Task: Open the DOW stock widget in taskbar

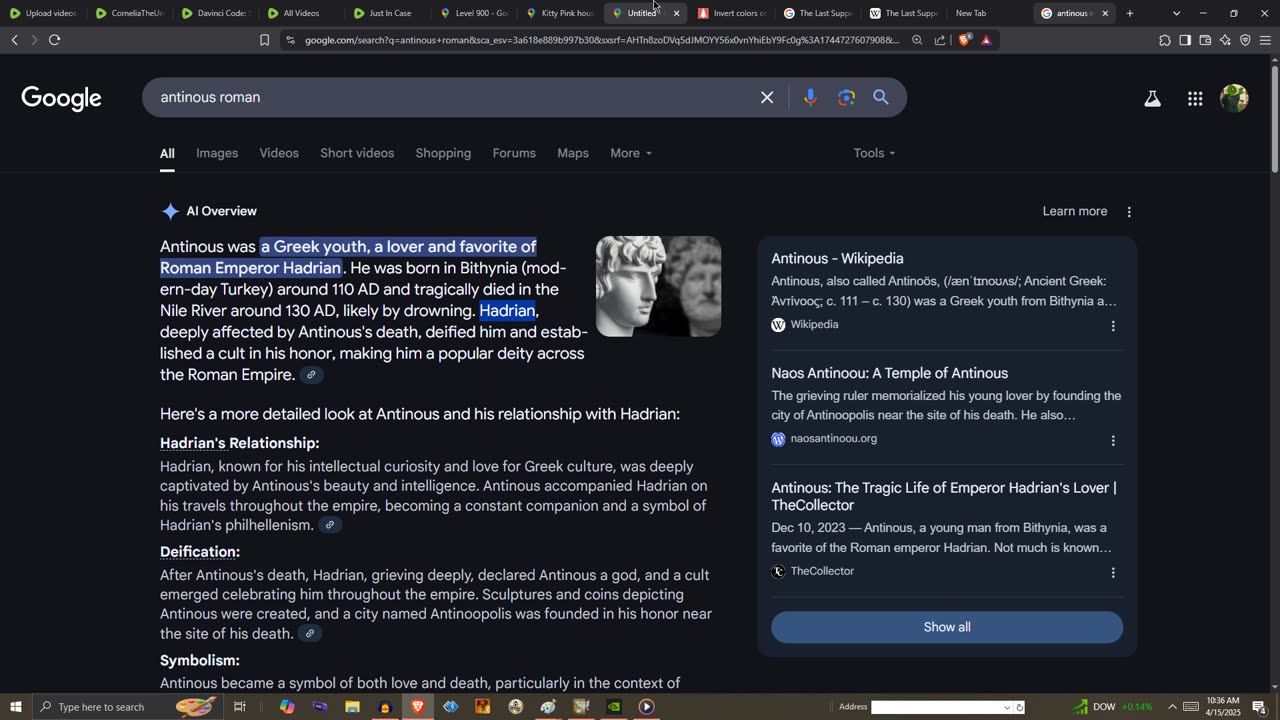Action: (1113, 707)
